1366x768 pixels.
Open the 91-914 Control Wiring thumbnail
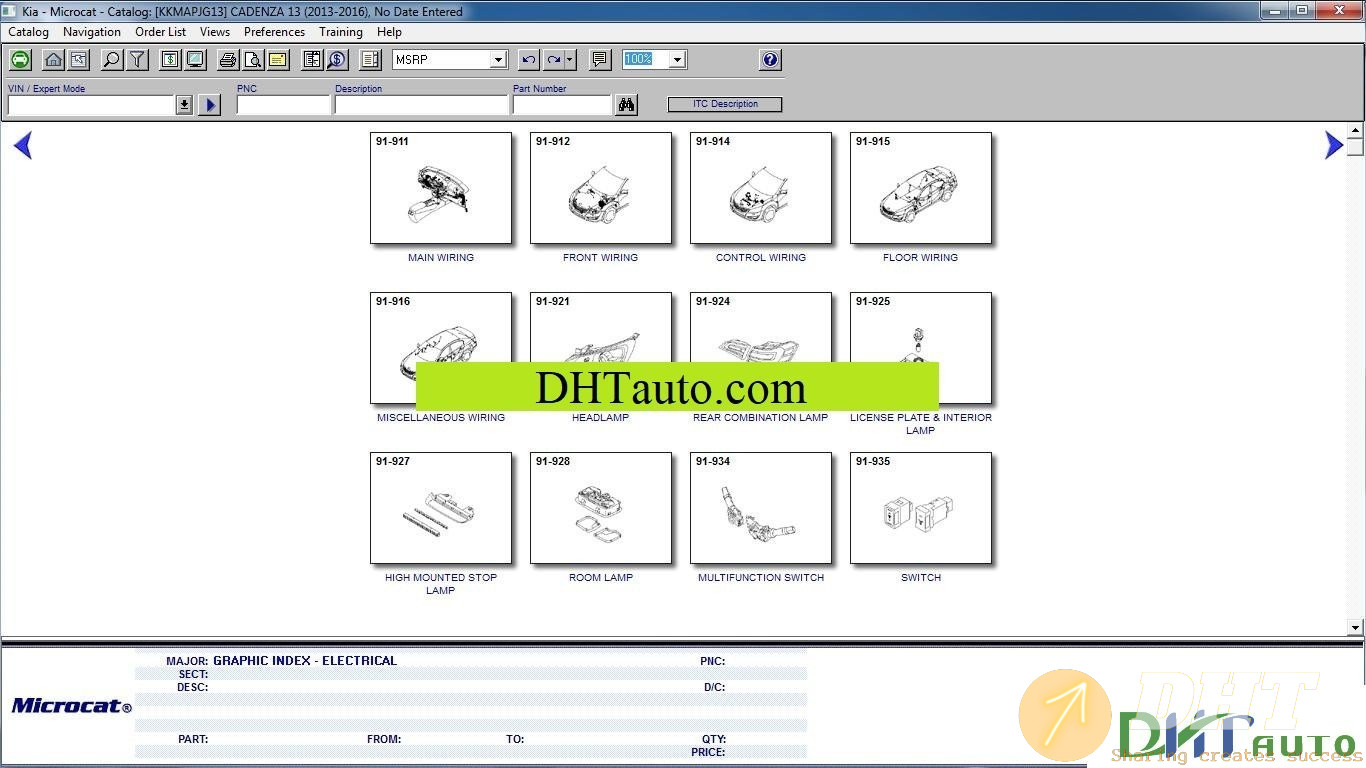pyautogui.click(x=761, y=188)
